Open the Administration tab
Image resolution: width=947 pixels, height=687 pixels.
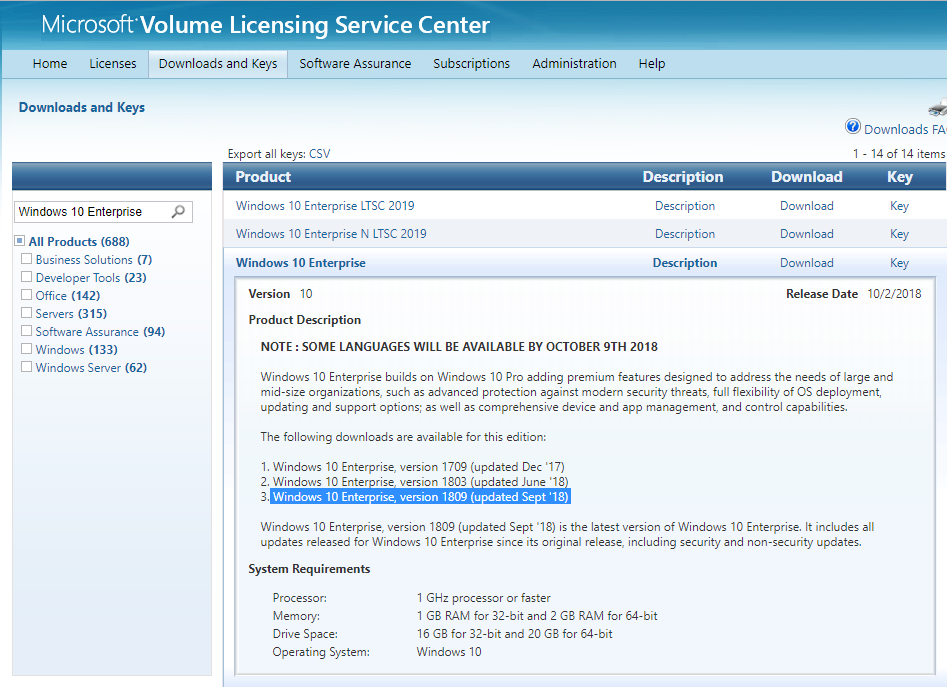[x=574, y=63]
